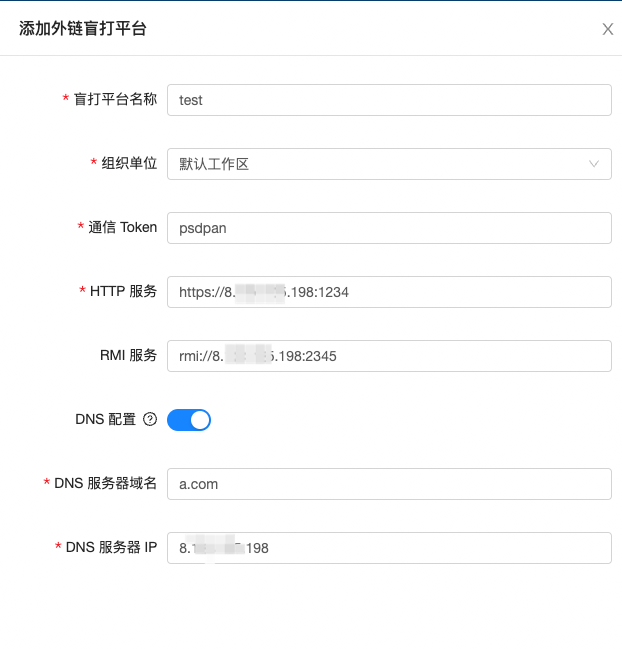Click the DNS 服务器 IP label text

click(x=111, y=547)
